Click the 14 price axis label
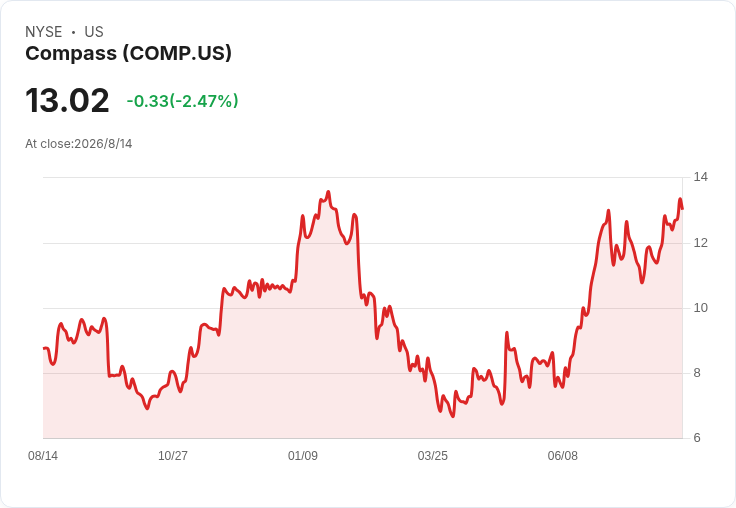This screenshot has width=736, height=508. click(x=701, y=177)
